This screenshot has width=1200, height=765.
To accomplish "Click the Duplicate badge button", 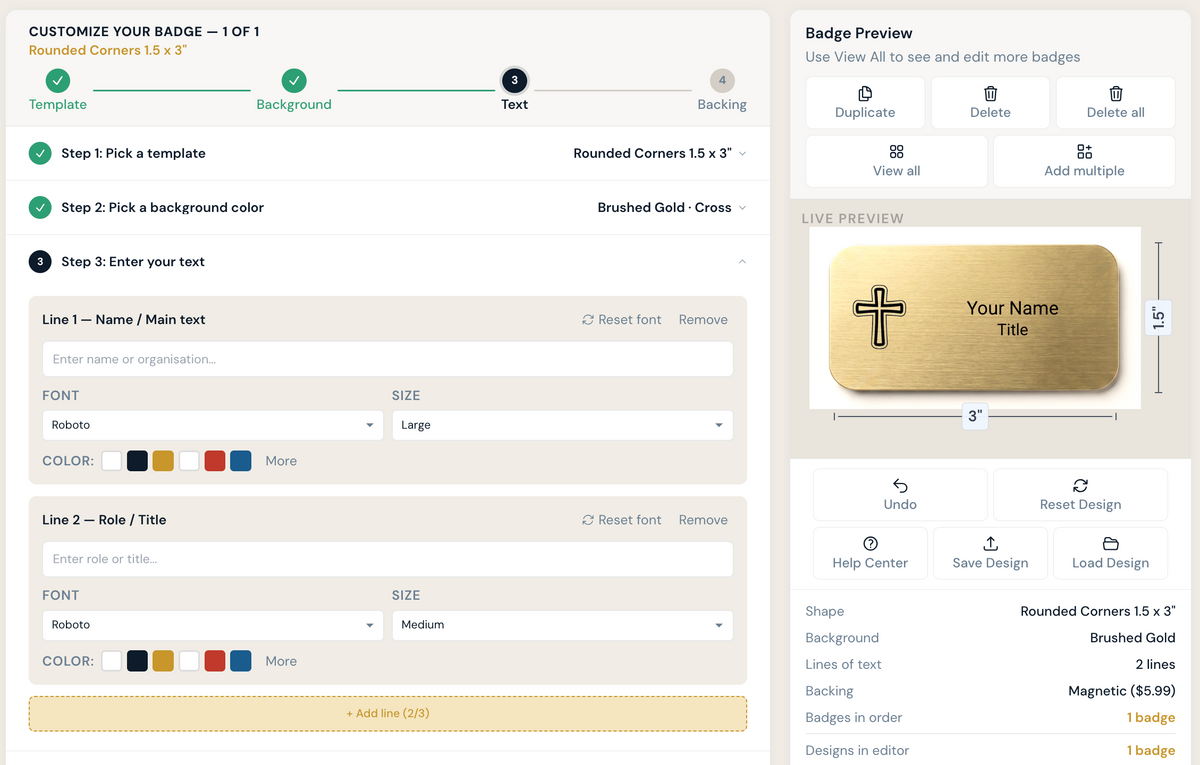I will [x=865, y=102].
